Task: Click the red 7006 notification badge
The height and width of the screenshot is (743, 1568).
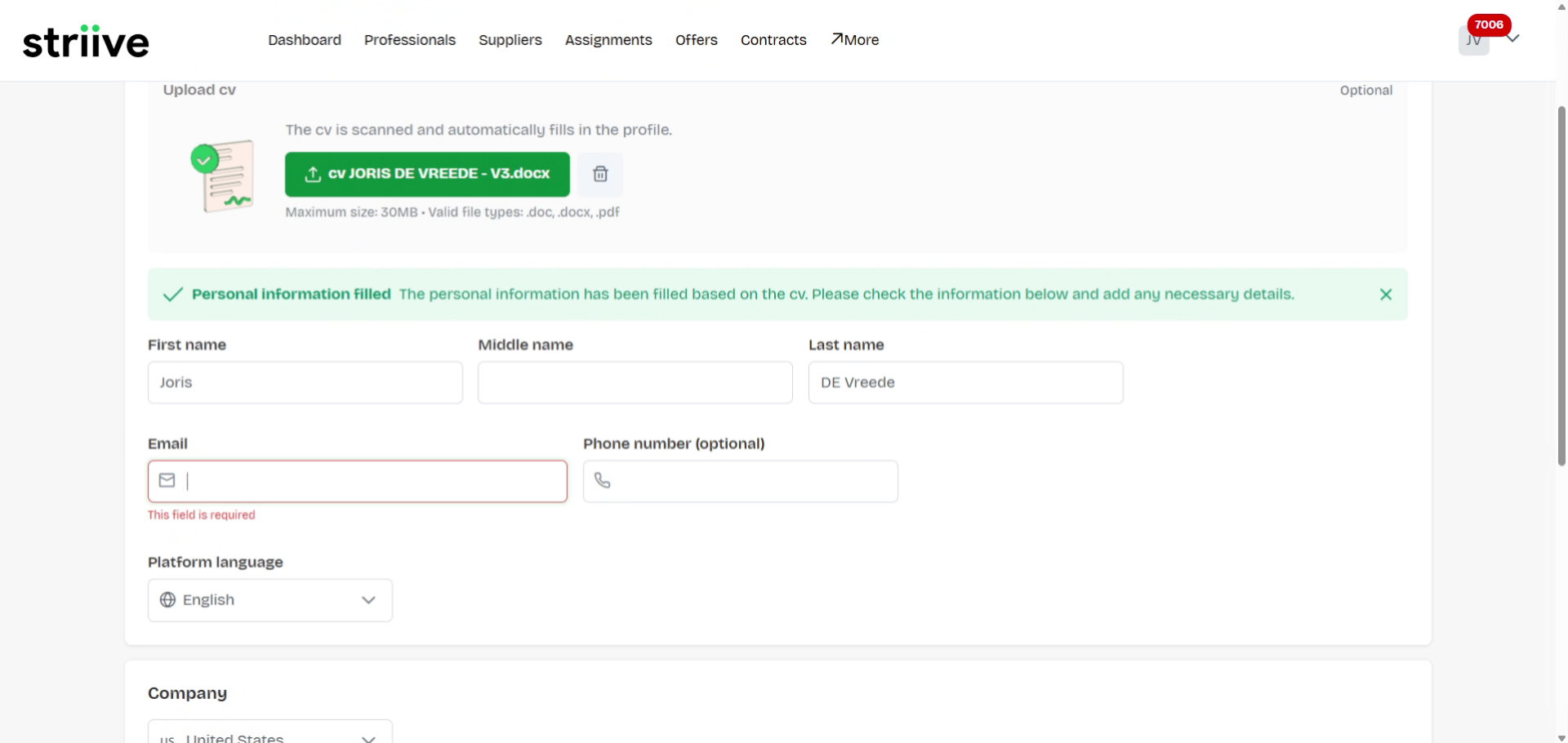Action: (1489, 24)
